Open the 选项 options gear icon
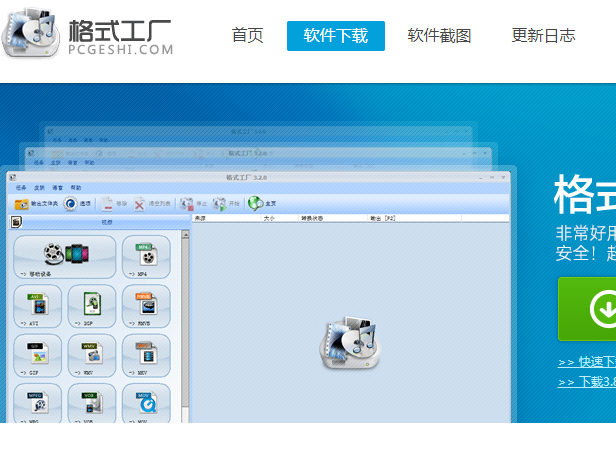 (x=70, y=204)
